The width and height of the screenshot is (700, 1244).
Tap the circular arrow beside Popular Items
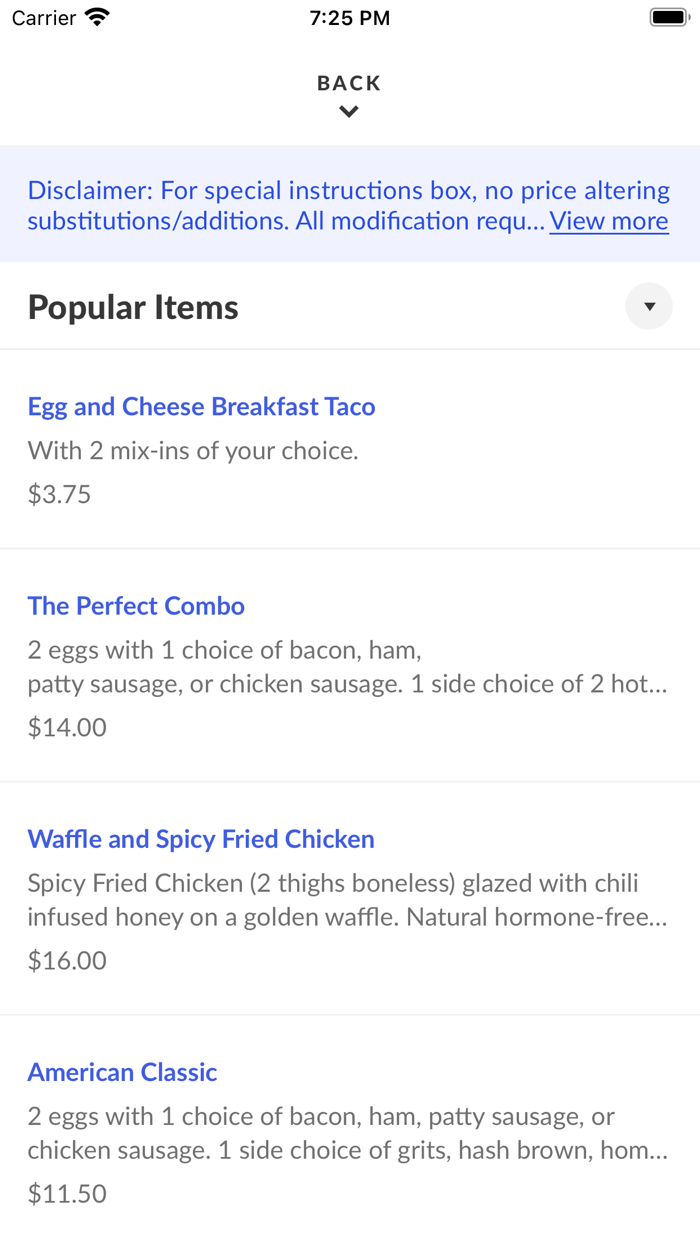pyautogui.click(x=649, y=306)
